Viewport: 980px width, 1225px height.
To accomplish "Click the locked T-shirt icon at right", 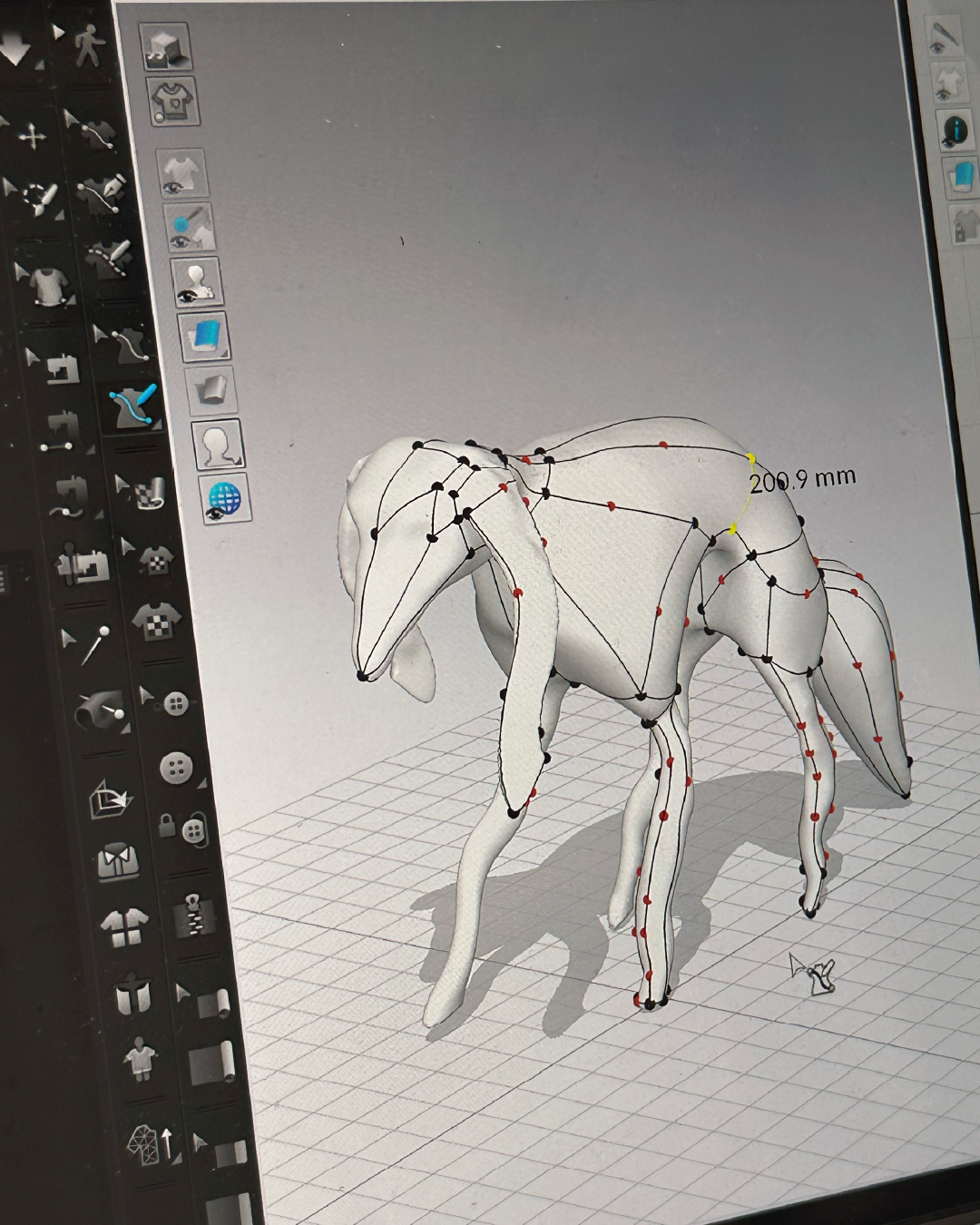I will coord(965,224).
